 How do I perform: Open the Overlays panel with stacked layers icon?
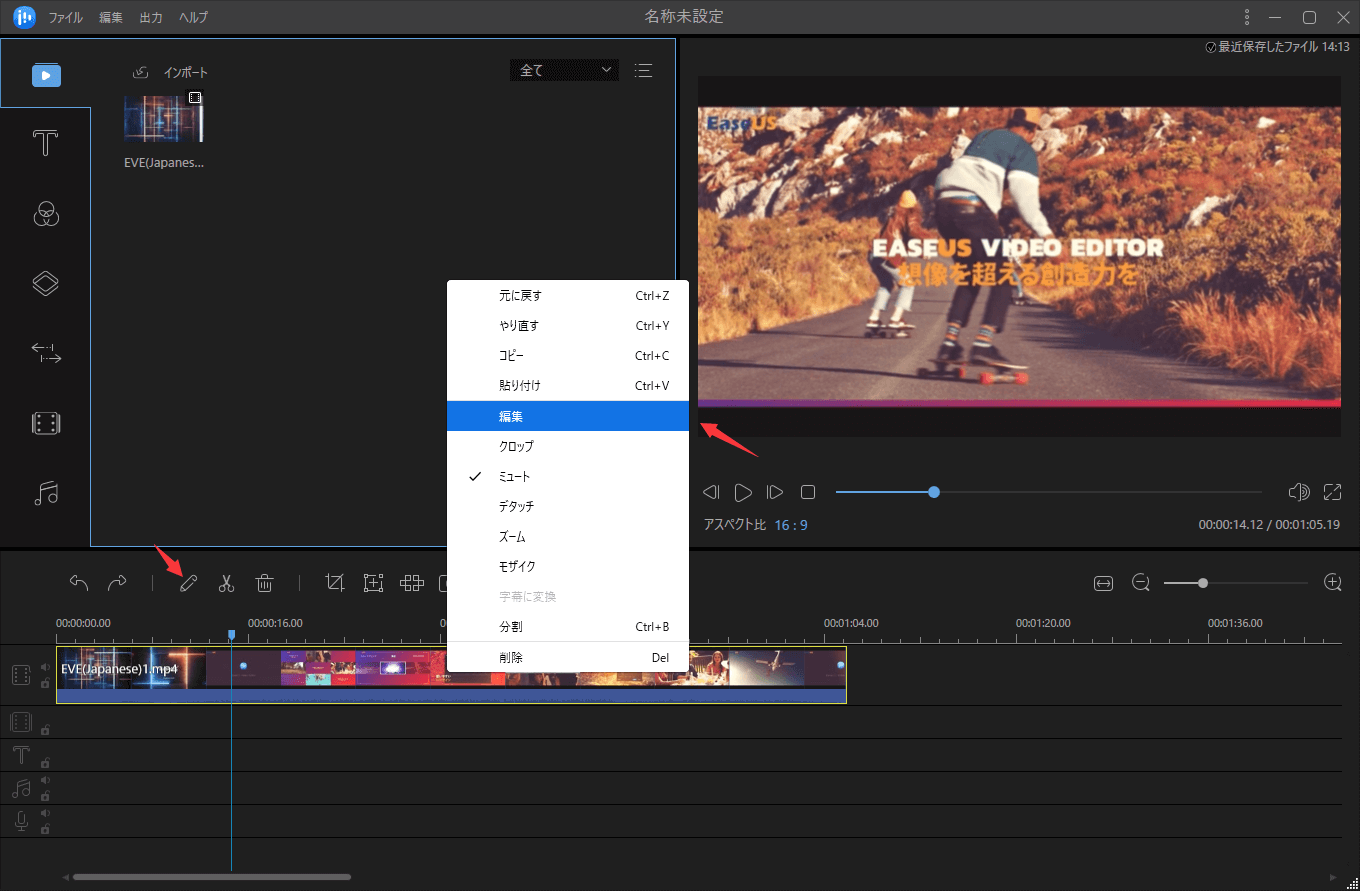coord(46,283)
